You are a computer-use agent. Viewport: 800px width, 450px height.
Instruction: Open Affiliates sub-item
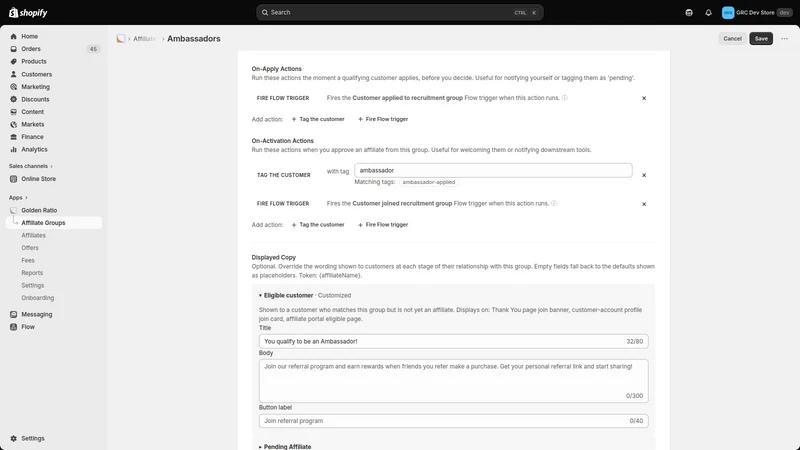pos(33,235)
